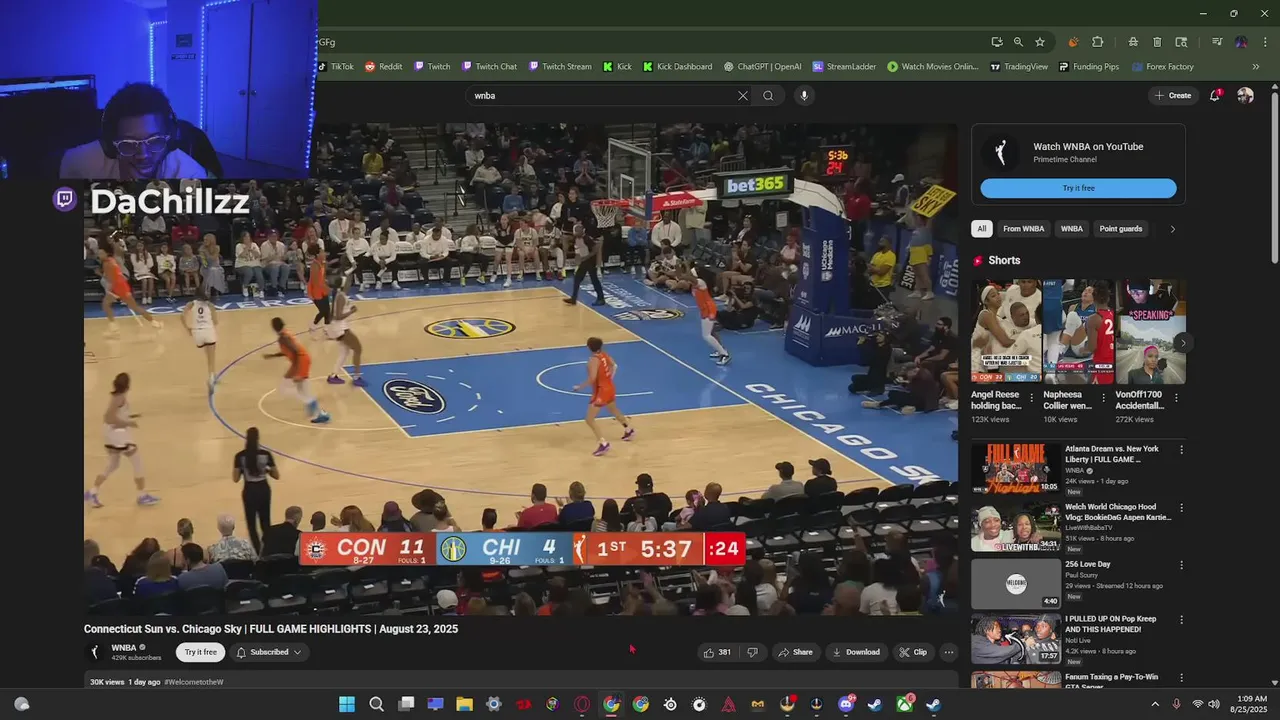Open Windows Start menu
This screenshot has height=720, width=1280.
tap(347, 704)
